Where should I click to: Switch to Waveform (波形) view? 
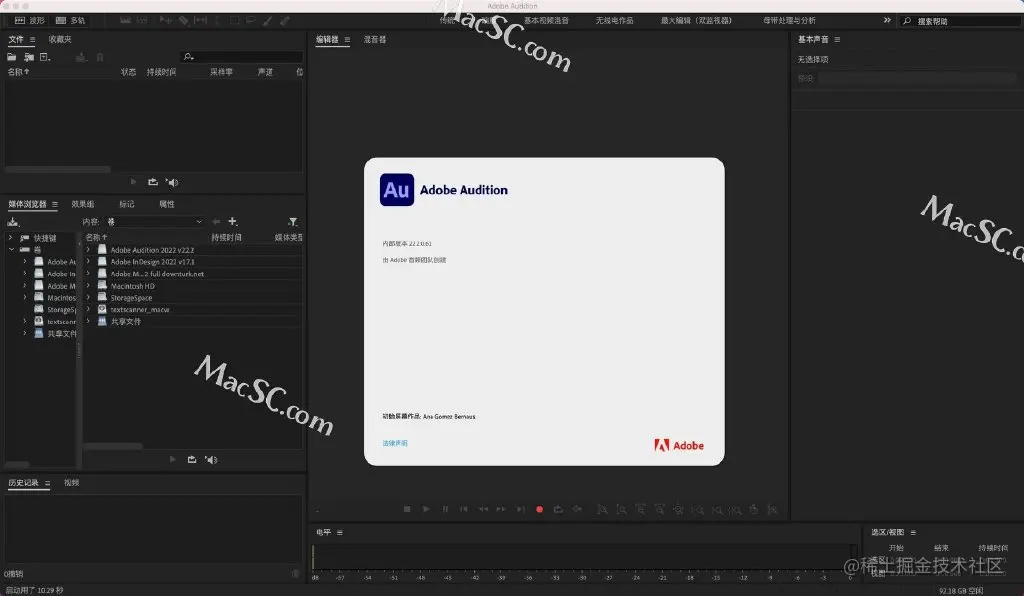[29, 21]
